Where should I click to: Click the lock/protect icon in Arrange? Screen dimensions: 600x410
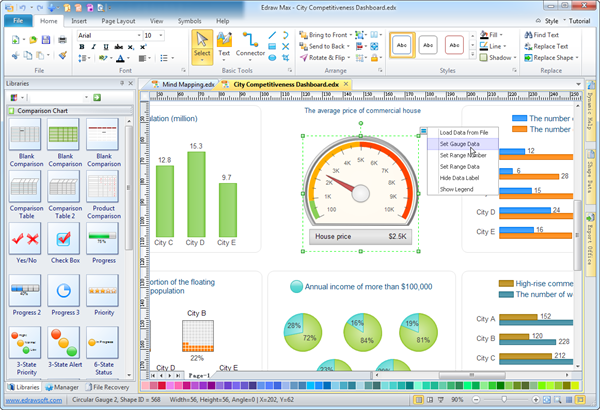click(374, 58)
